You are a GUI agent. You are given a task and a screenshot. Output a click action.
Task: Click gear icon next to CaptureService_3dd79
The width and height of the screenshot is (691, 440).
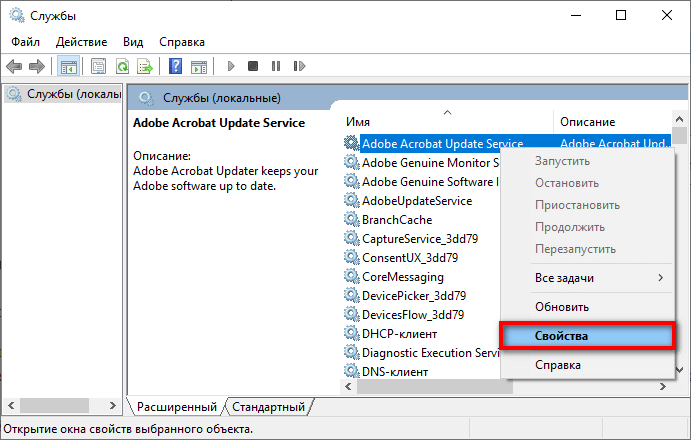tap(351, 238)
